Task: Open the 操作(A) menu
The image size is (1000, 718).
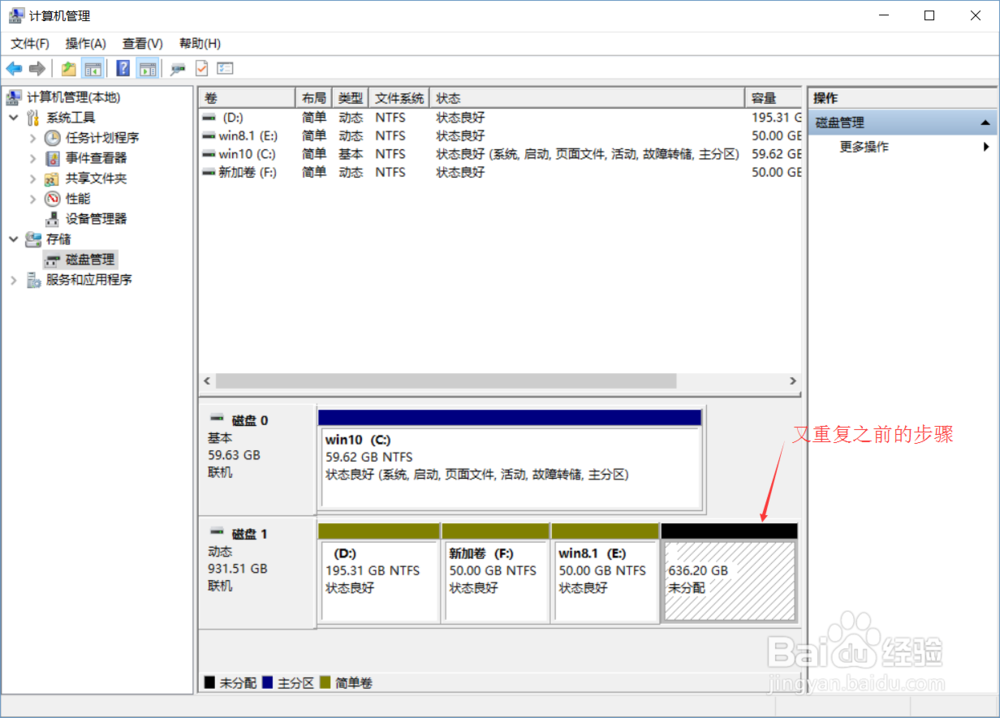Action: click(x=85, y=43)
